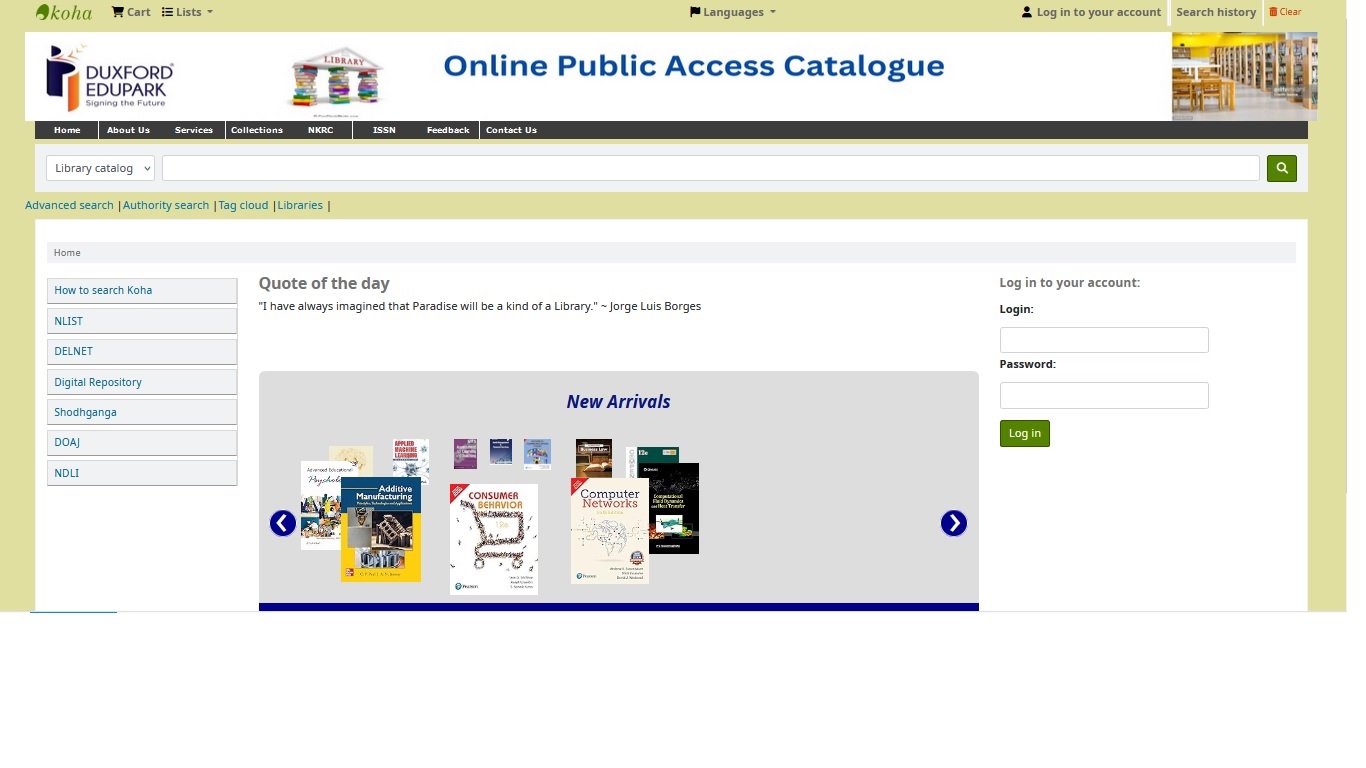
Task: Open the Library catalog search-type dropdown
Action: 100,168
